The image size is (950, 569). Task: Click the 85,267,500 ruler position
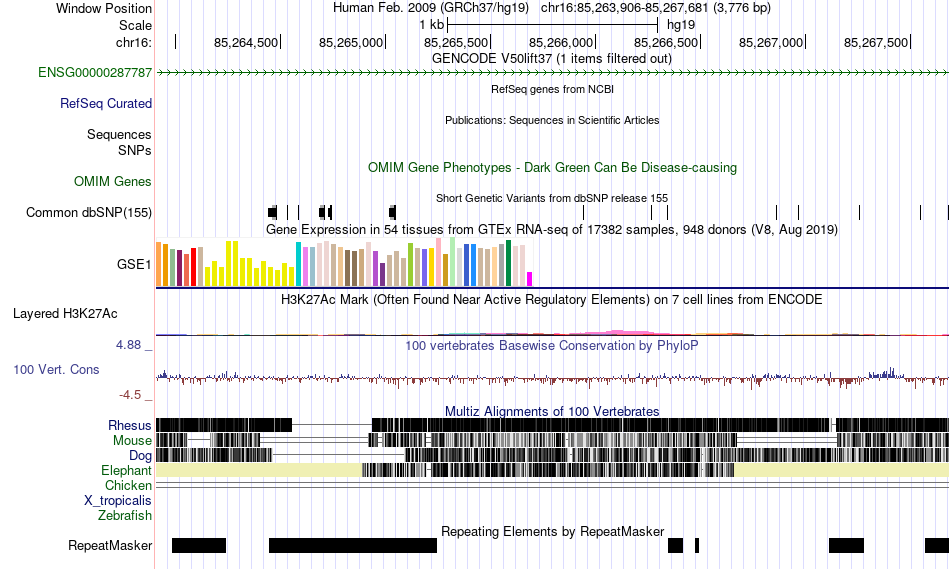pos(876,42)
